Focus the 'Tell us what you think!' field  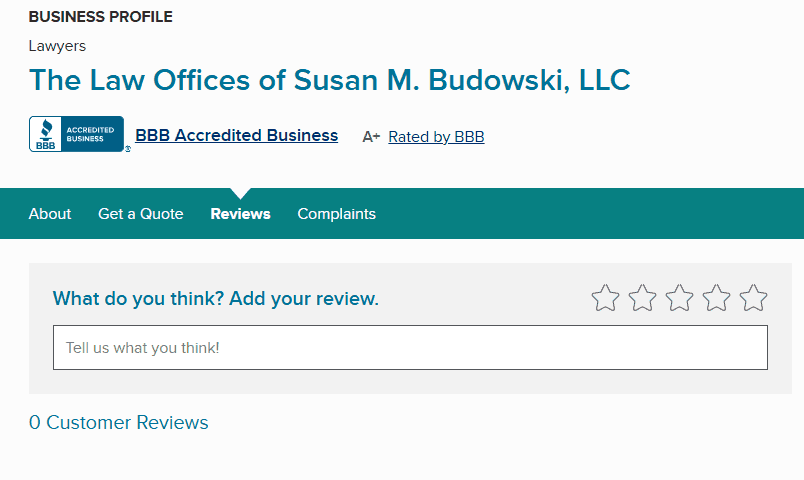click(x=410, y=348)
